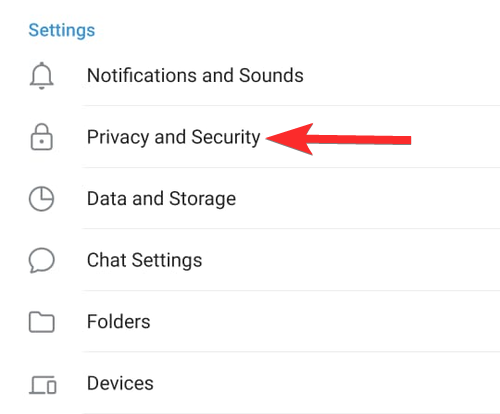This screenshot has height=414, width=500.
Task: Open the Chat Settings entry
Action: (x=144, y=260)
